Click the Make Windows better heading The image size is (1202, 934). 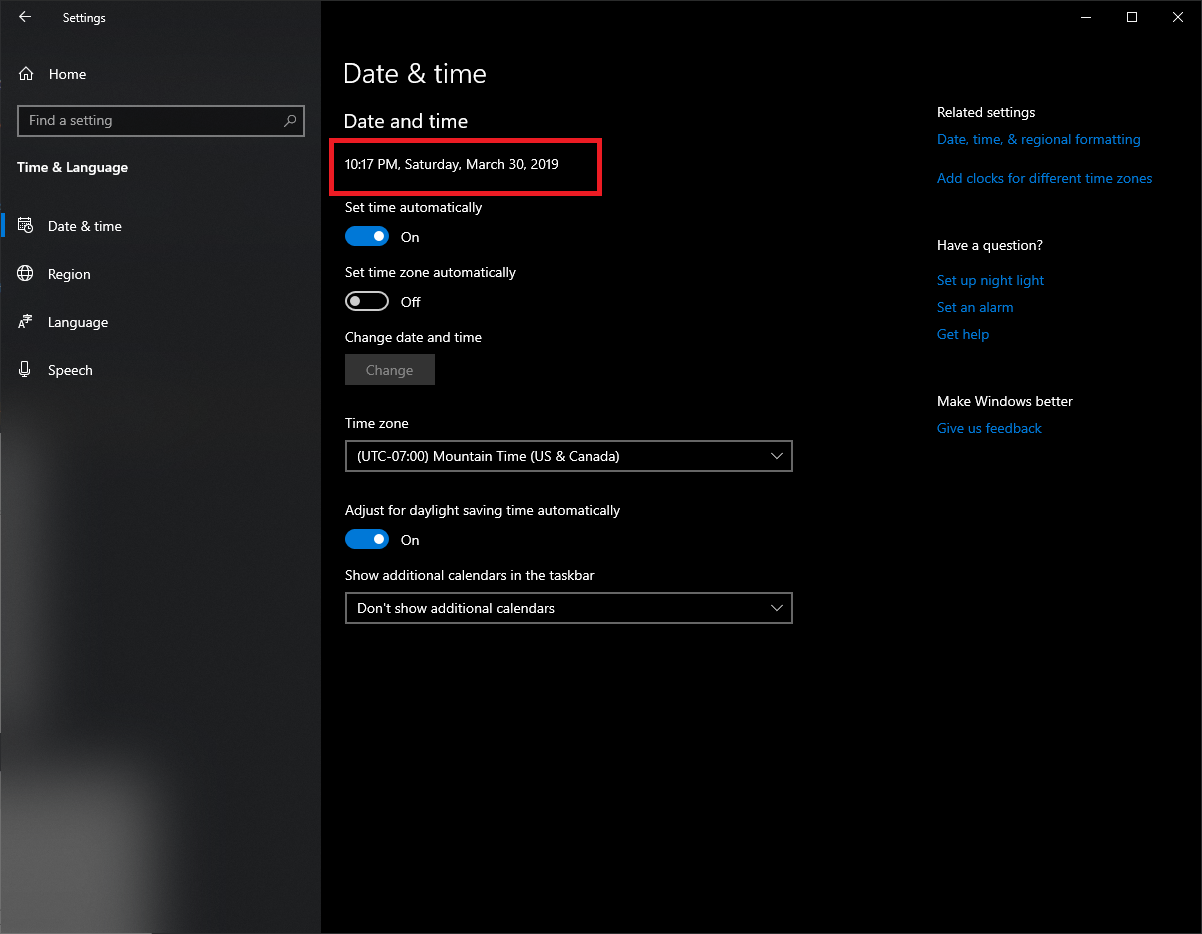click(1005, 402)
